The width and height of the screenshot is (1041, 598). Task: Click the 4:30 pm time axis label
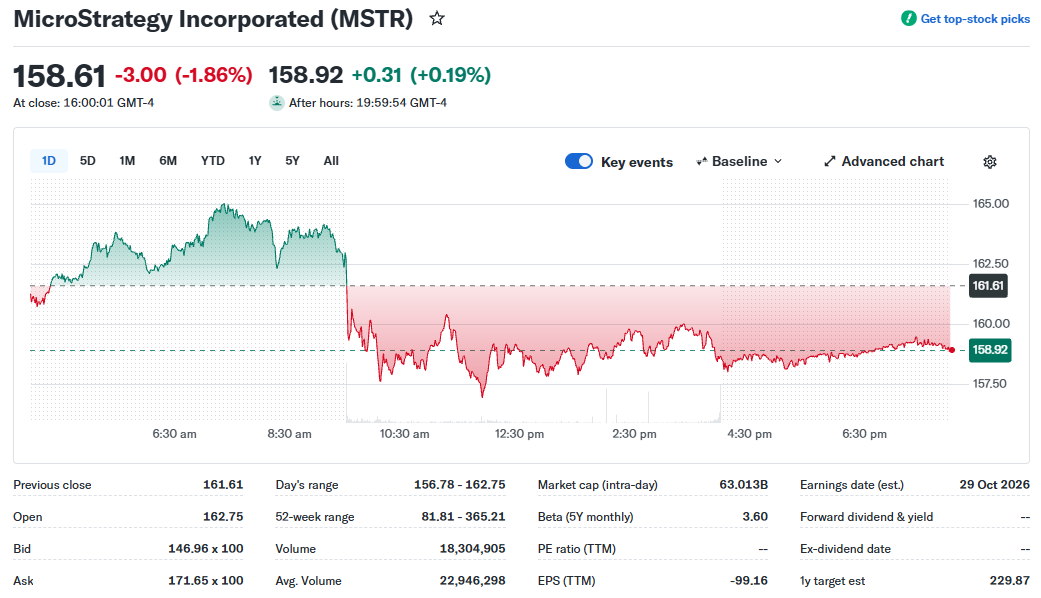(749, 433)
